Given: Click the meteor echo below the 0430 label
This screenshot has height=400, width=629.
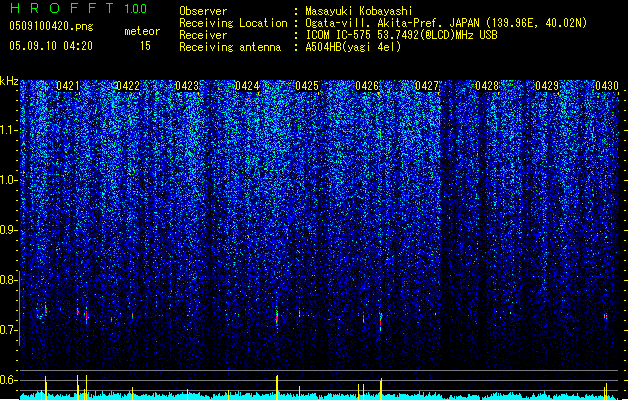Looking at the screenshot, I should click(x=606, y=317).
